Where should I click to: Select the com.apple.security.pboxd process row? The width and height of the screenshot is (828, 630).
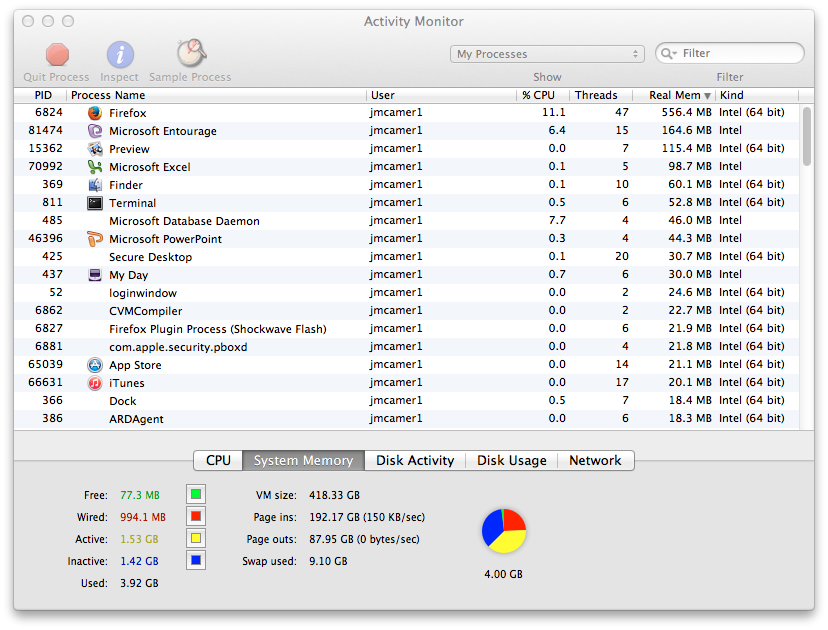[x=406, y=346]
